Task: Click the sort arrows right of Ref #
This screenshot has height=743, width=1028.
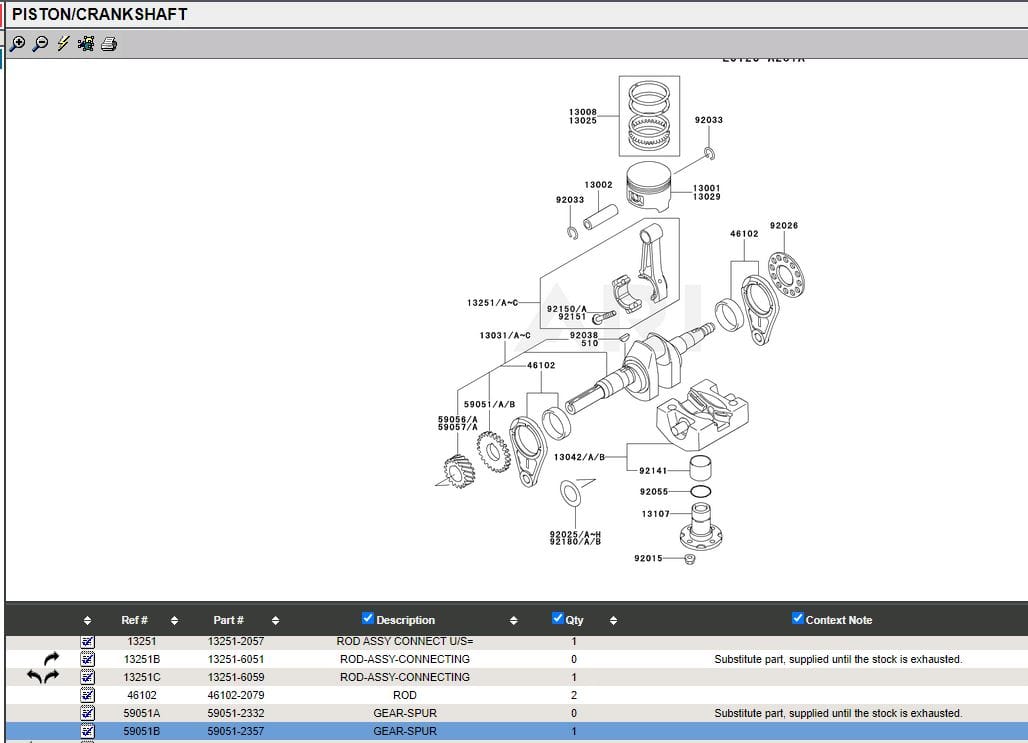Action: pyautogui.click(x=174, y=620)
